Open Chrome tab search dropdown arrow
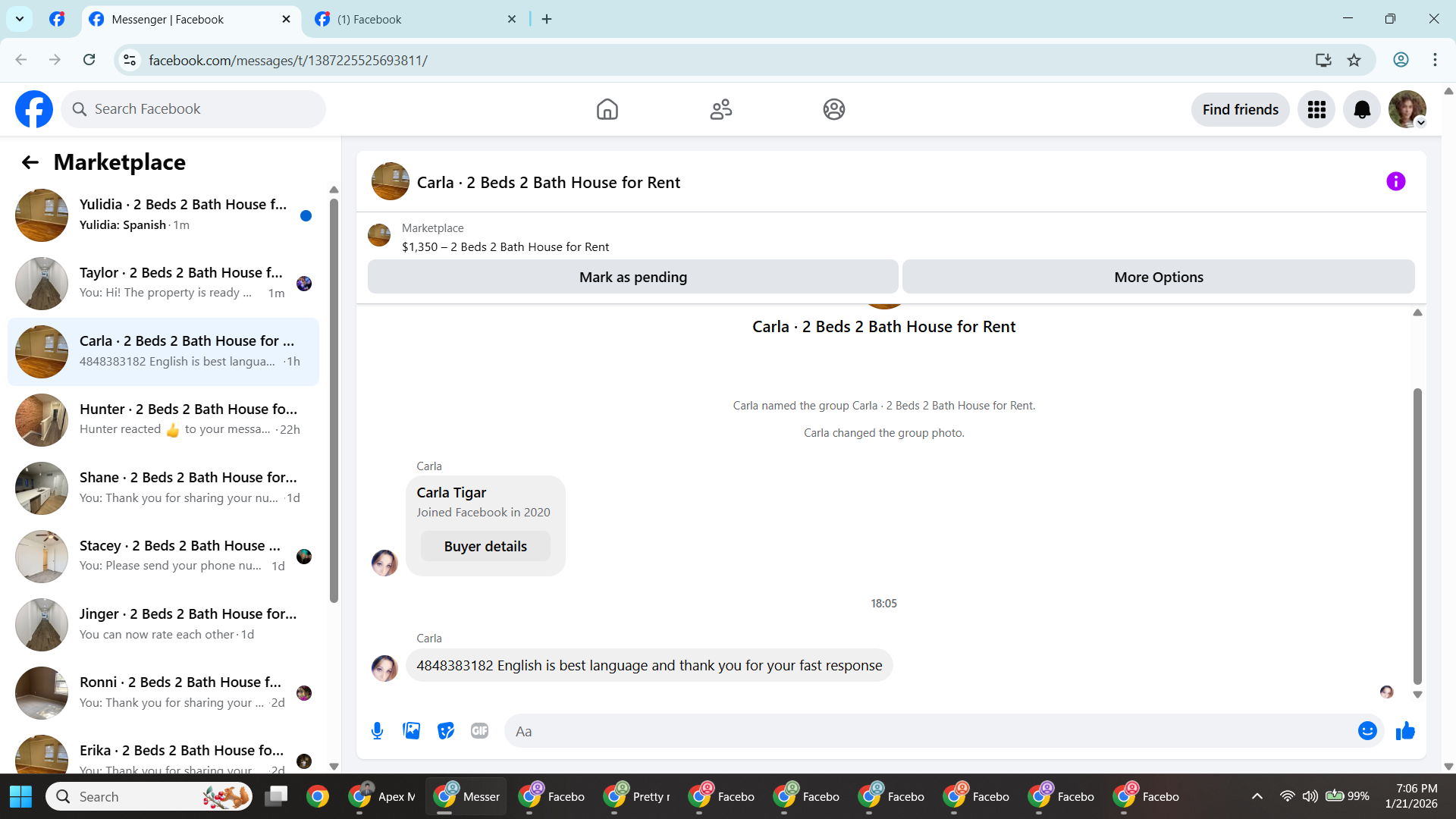1456x819 pixels. [20, 19]
